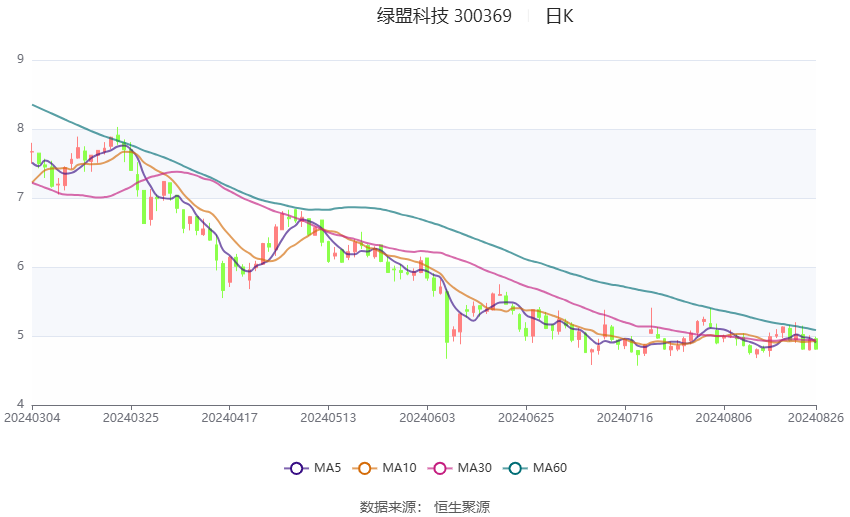Click the y-axis value 4

tap(21, 404)
